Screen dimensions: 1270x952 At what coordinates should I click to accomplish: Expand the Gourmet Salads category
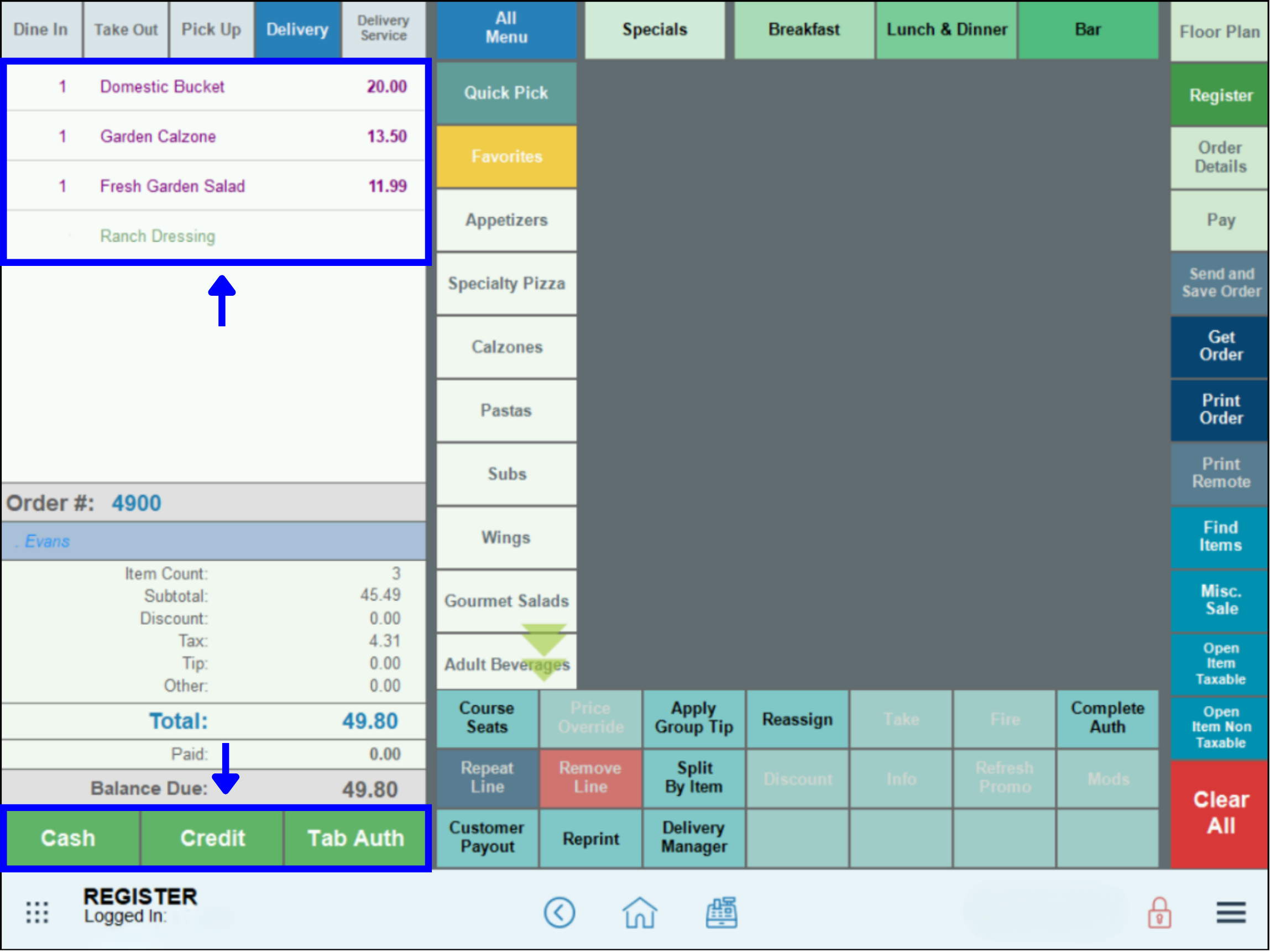tap(506, 601)
